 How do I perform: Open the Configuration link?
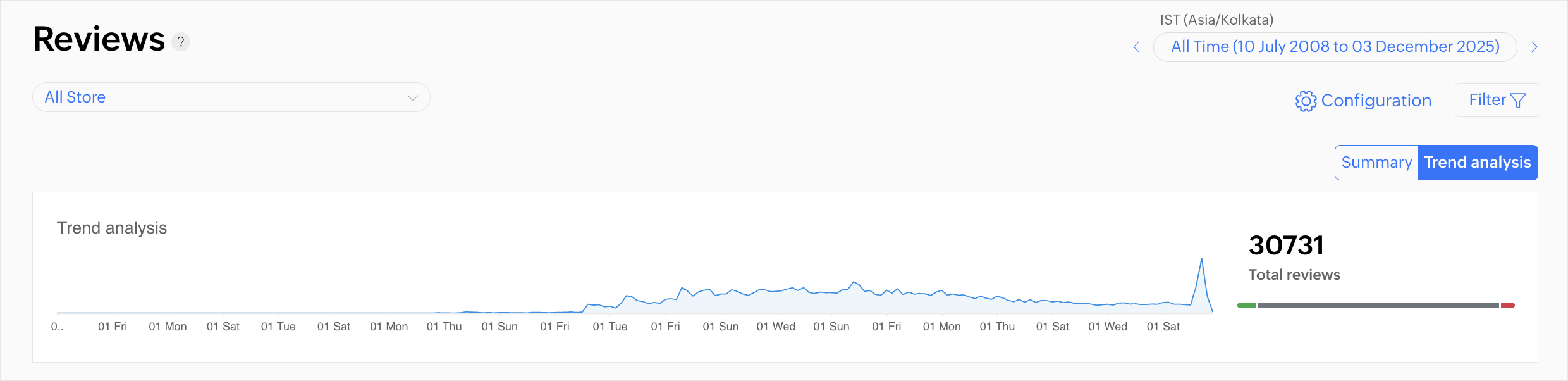(1376, 101)
